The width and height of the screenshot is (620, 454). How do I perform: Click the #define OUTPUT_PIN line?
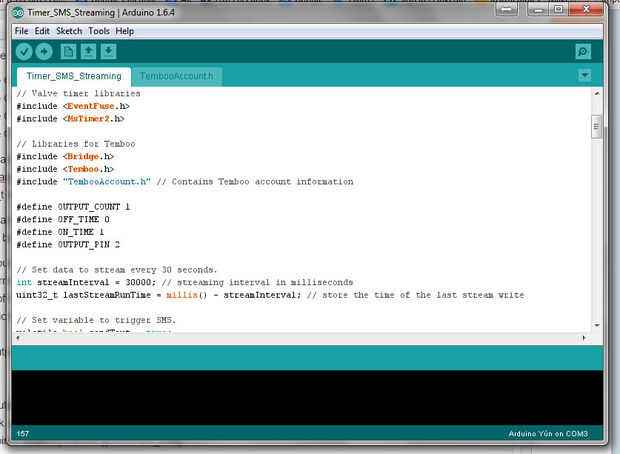(x=68, y=245)
